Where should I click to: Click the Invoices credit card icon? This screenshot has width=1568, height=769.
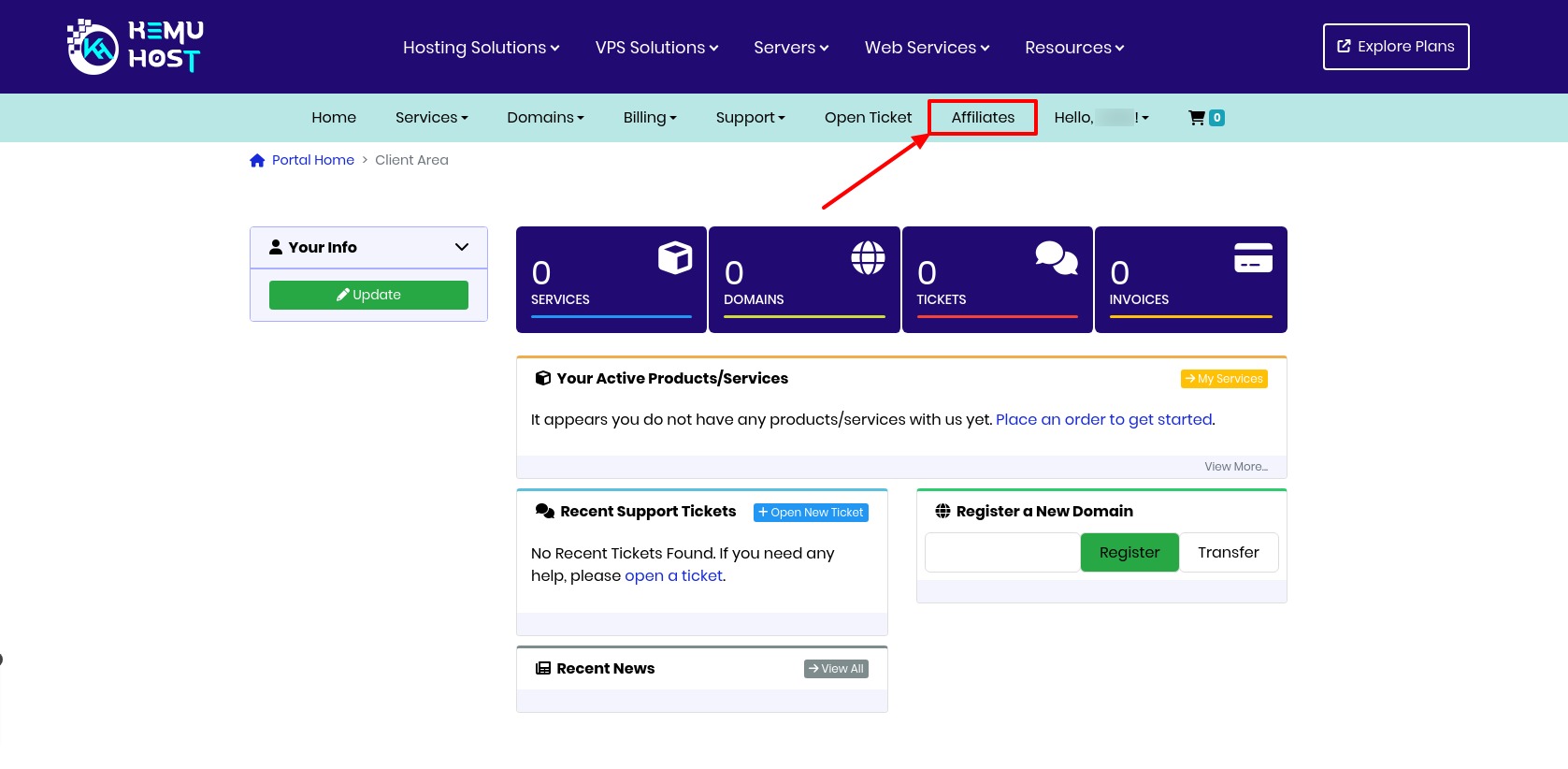click(1253, 257)
